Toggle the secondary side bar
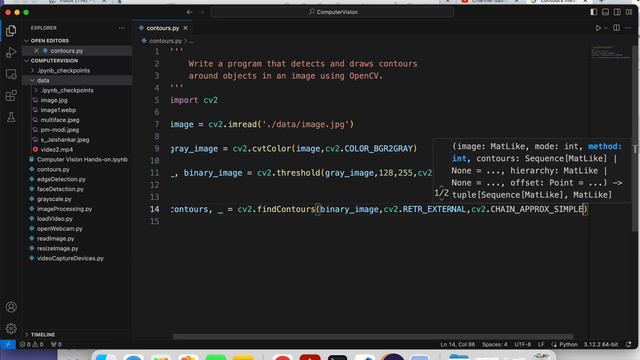The width and height of the screenshot is (640, 360). (x=617, y=12)
